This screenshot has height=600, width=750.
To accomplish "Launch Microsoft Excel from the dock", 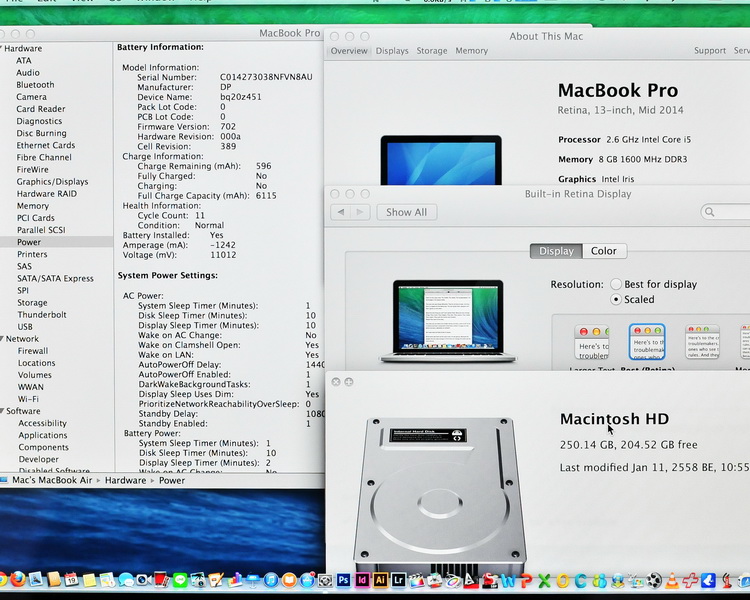I will click(x=544, y=580).
